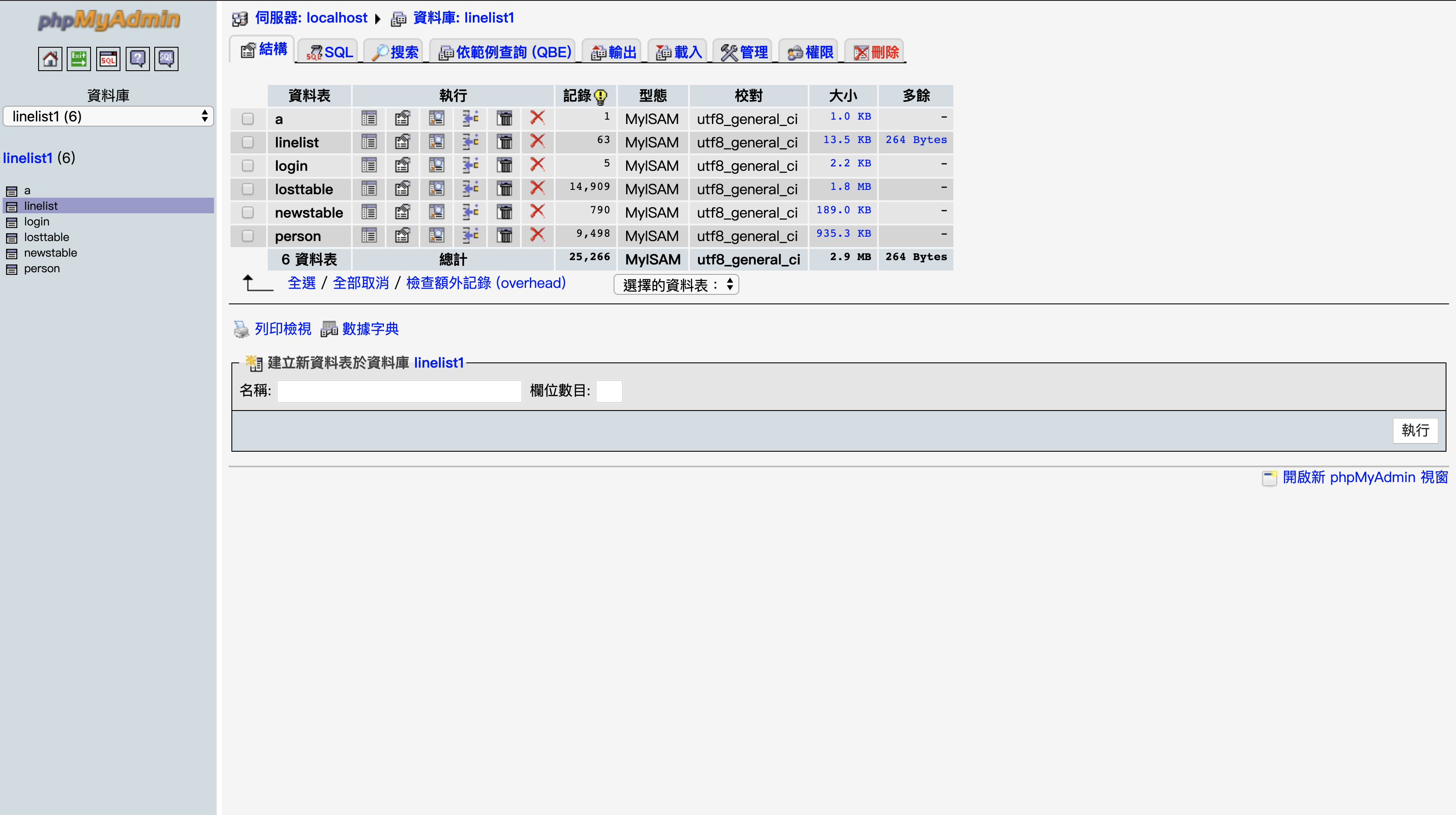
Task: Empty losttable using its trash icon
Action: 504,188
